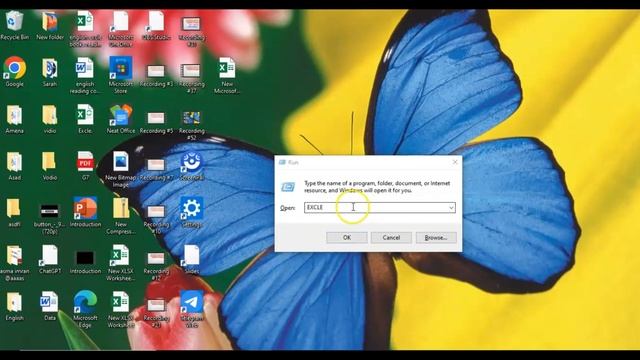
Task: Select the New Bitmap Image file
Action: coord(121,169)
